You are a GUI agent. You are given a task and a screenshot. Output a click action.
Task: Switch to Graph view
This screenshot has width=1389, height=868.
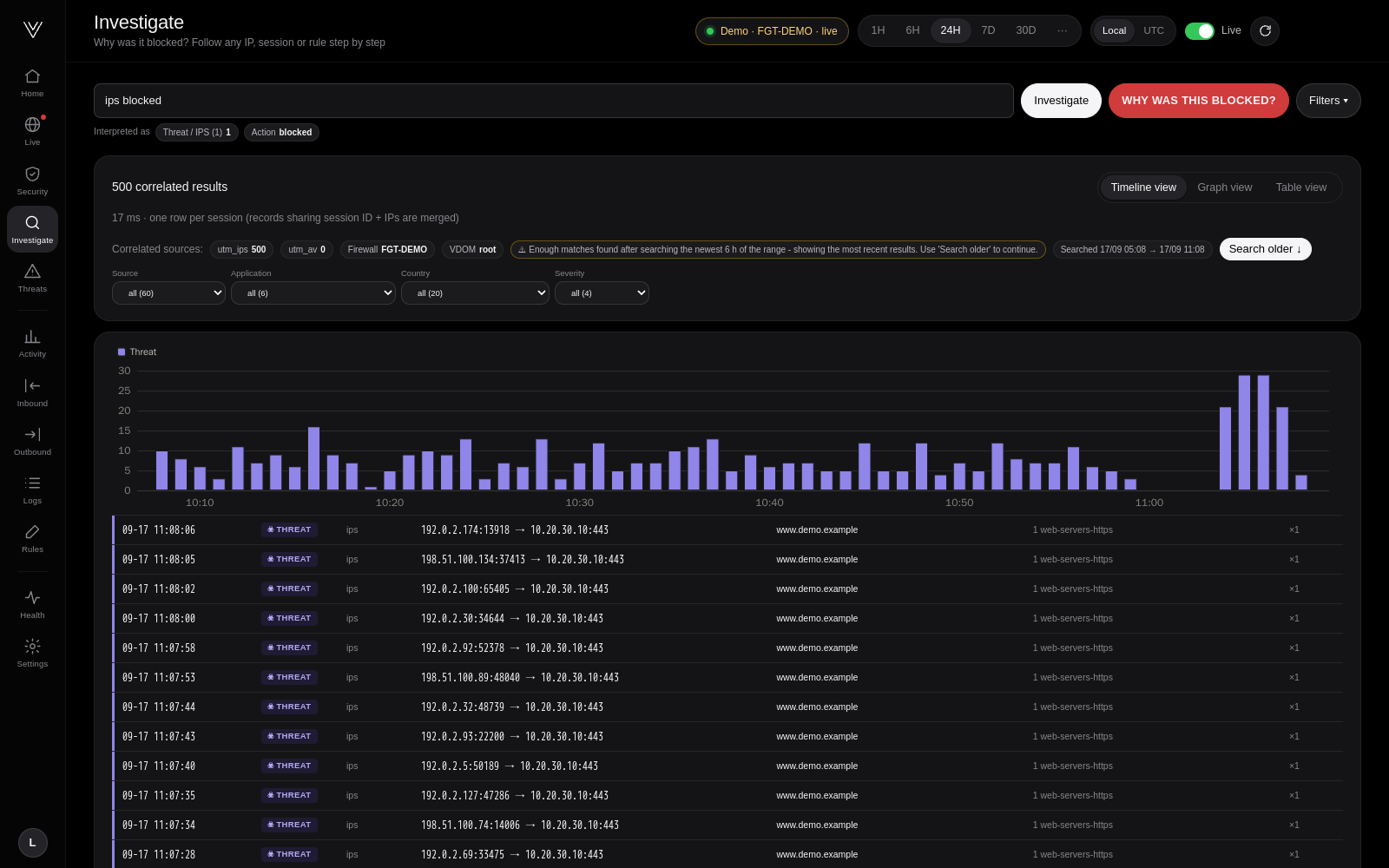[1224, 187]
